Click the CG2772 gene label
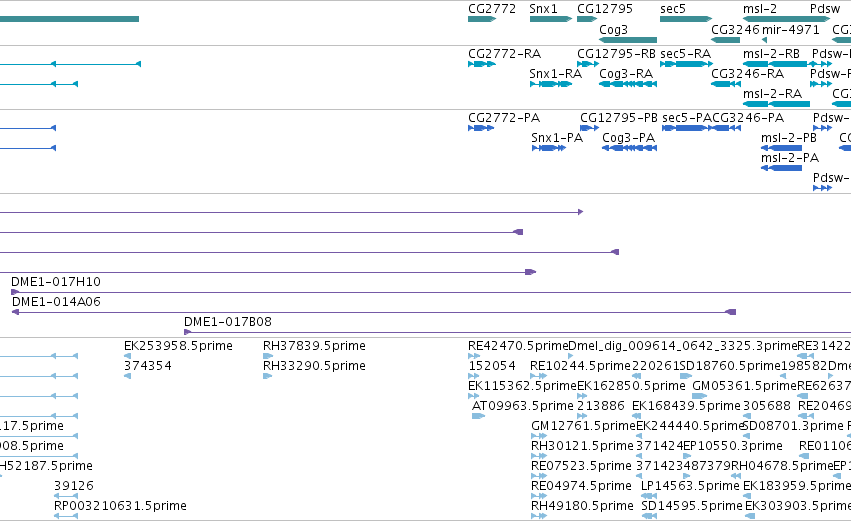 click(x=492, y=9)
